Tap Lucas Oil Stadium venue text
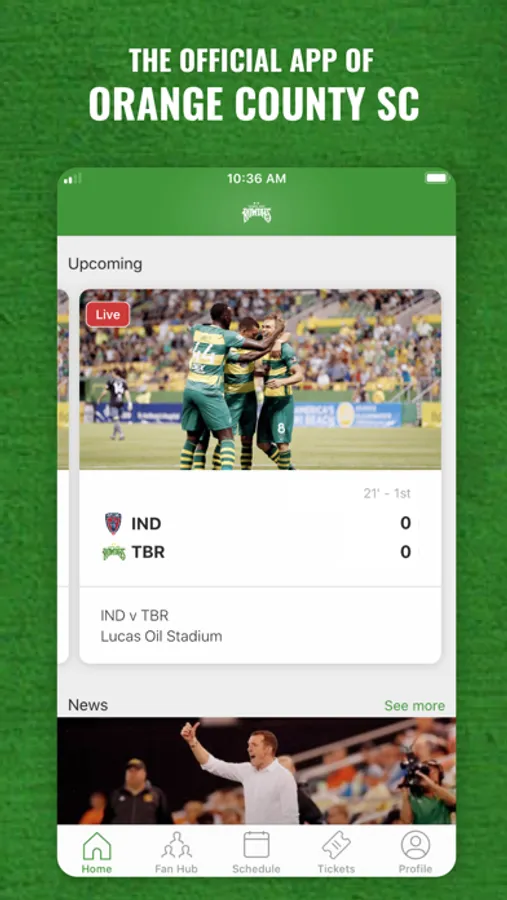The height and width of the screenshot is (900, 507). tap(161, 637)
